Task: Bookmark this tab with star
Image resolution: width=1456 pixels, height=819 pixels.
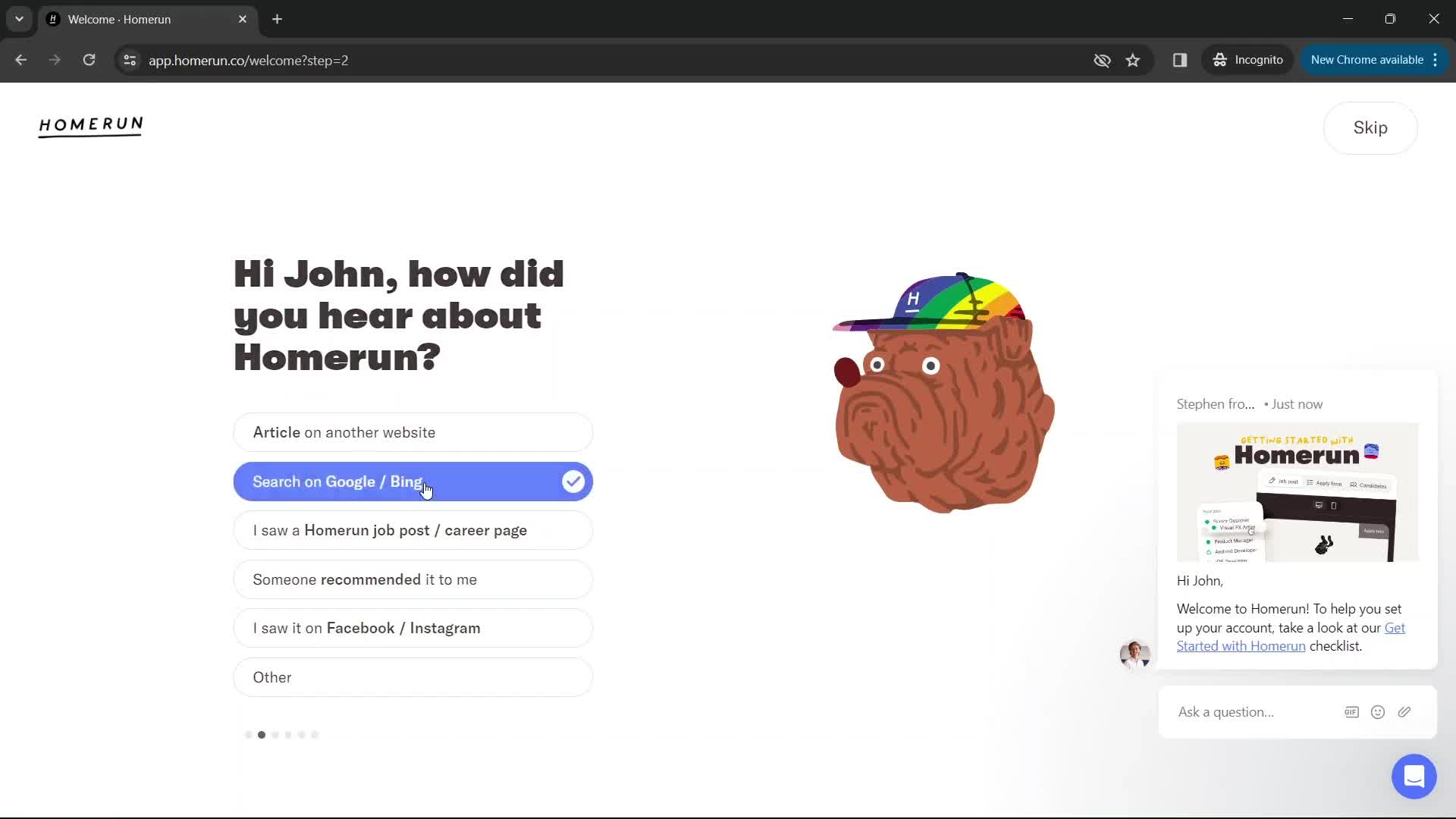Action: 1133,60
